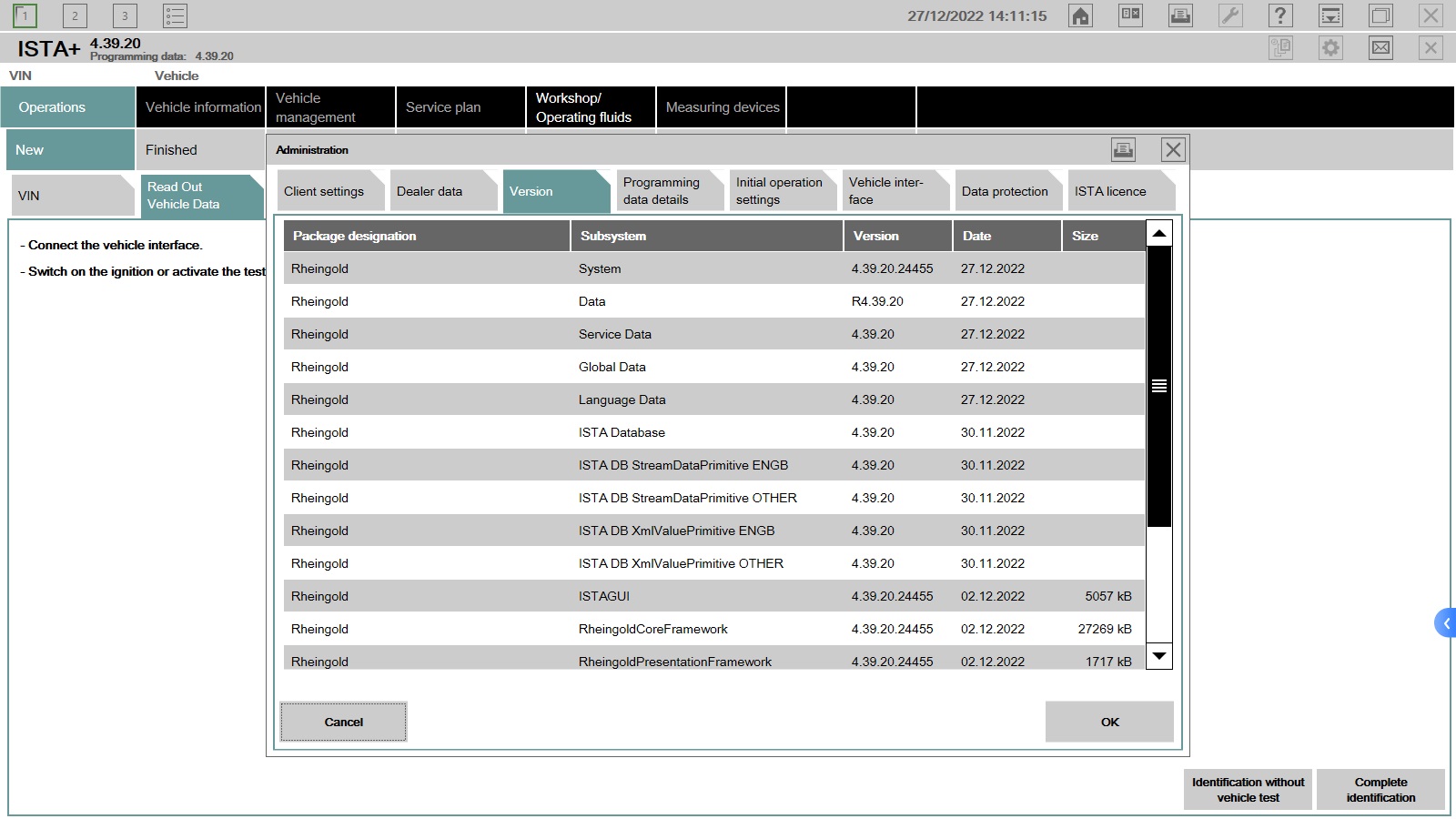Click scrollbar up arrow in version list

(1159, 233)
